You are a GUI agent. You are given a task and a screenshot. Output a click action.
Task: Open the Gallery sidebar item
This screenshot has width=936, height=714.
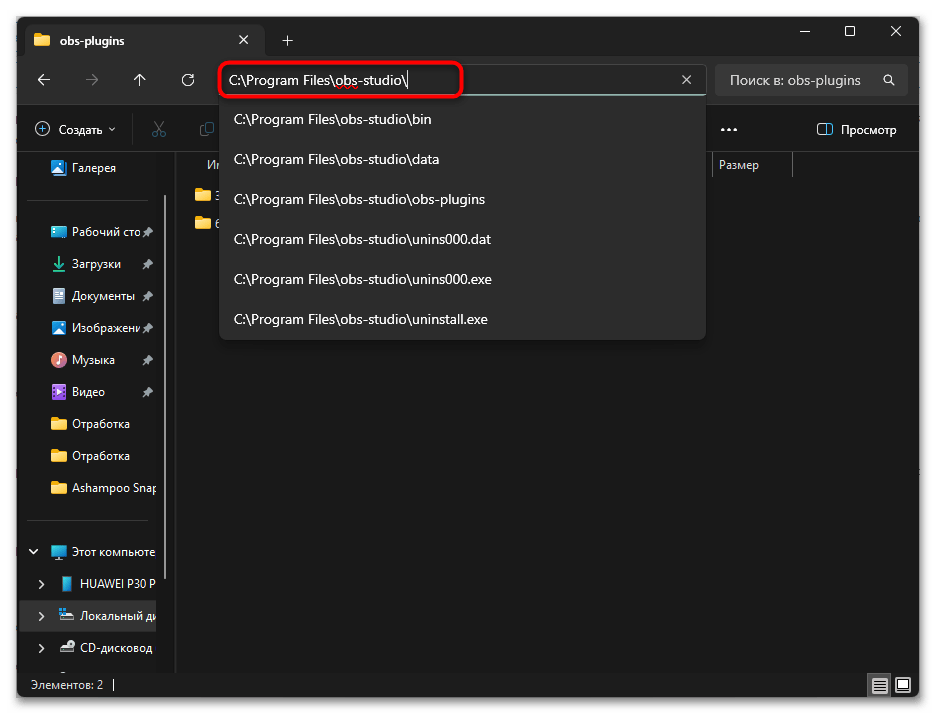(x=93, y=168)
